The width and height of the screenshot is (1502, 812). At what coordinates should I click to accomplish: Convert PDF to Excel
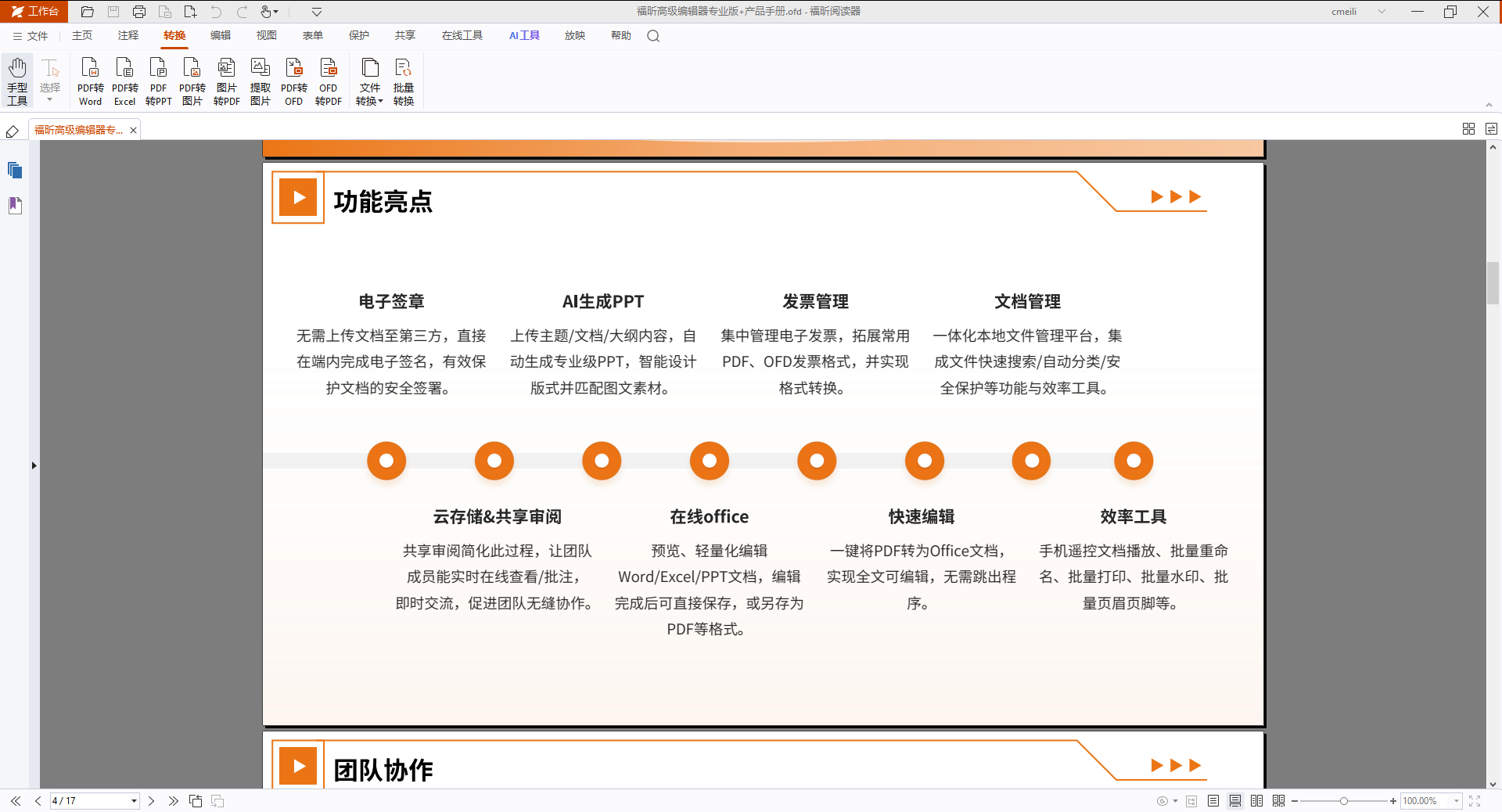coord(125,81)
